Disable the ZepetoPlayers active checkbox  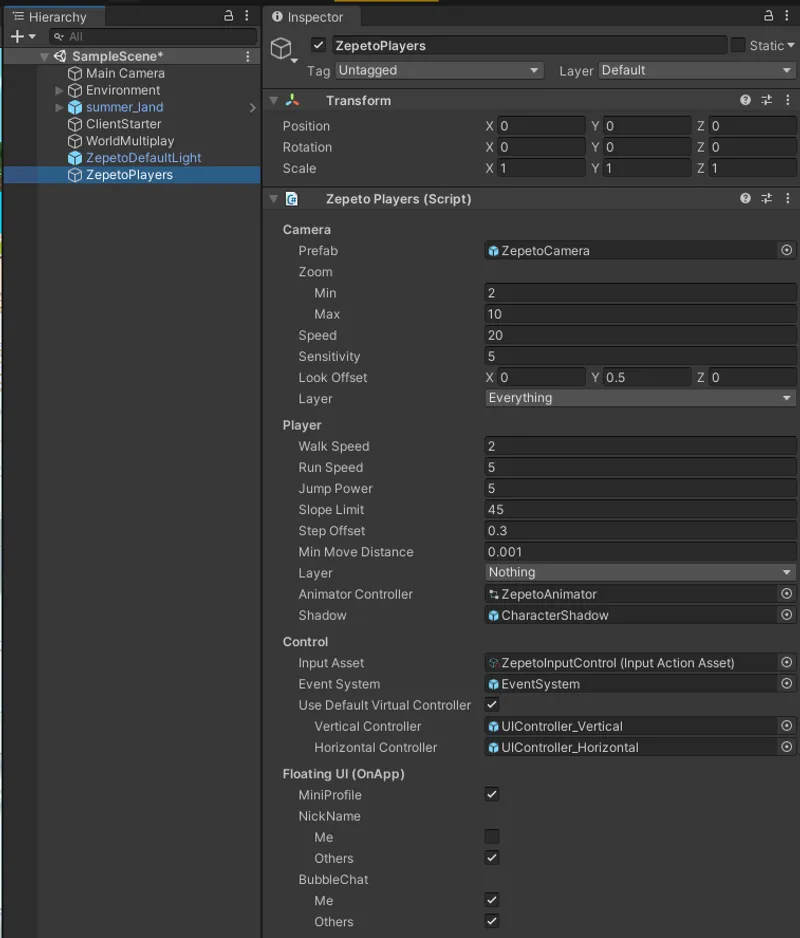coord(318,44)
